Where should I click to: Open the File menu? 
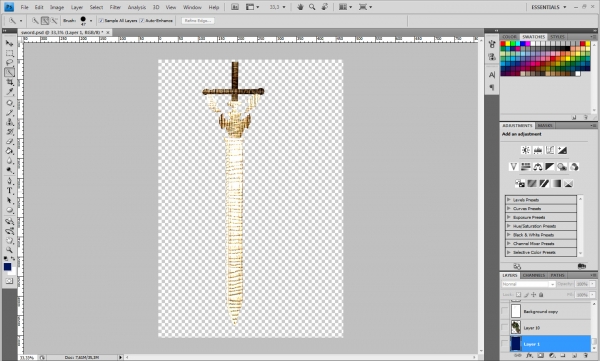24,7
